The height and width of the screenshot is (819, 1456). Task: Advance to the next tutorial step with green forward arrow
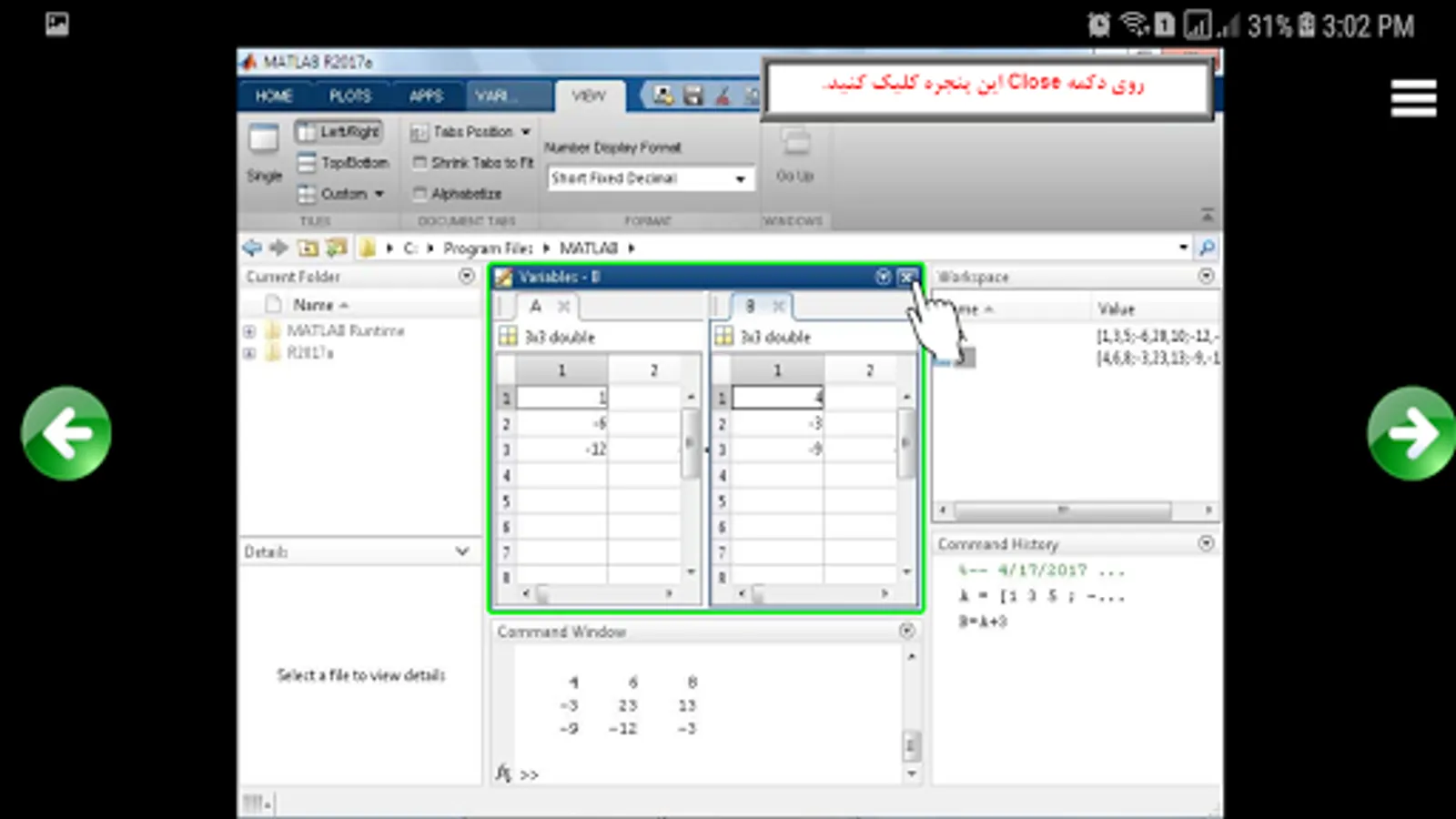point(1411,433)
